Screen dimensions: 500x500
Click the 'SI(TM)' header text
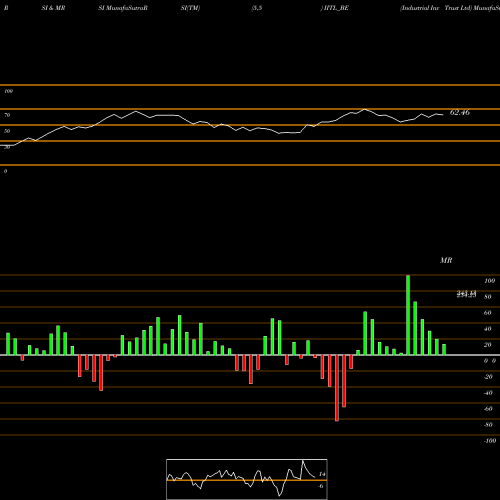point(190,8)
